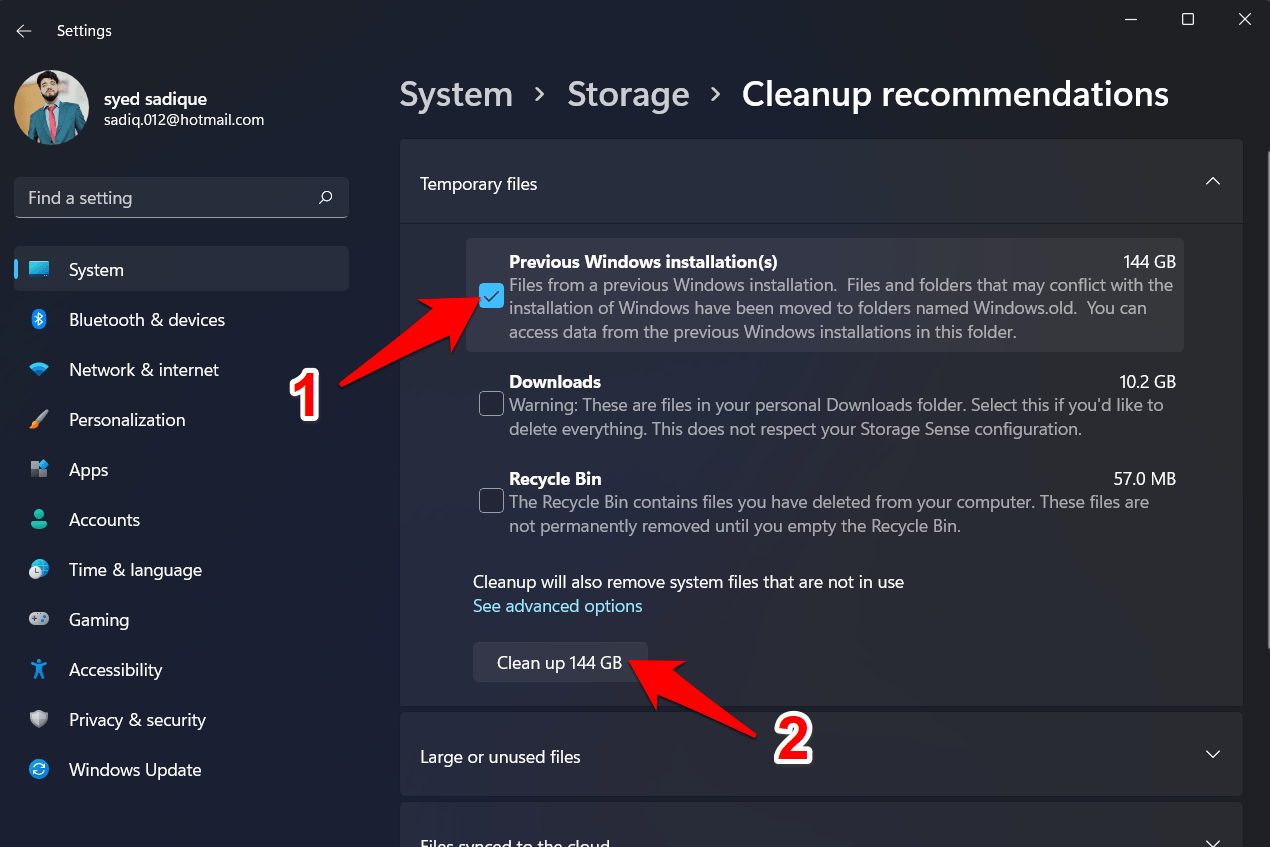Click the Find a setting search box
The height and width of the screenshot is (847, 1270).
tap(170, 198)
